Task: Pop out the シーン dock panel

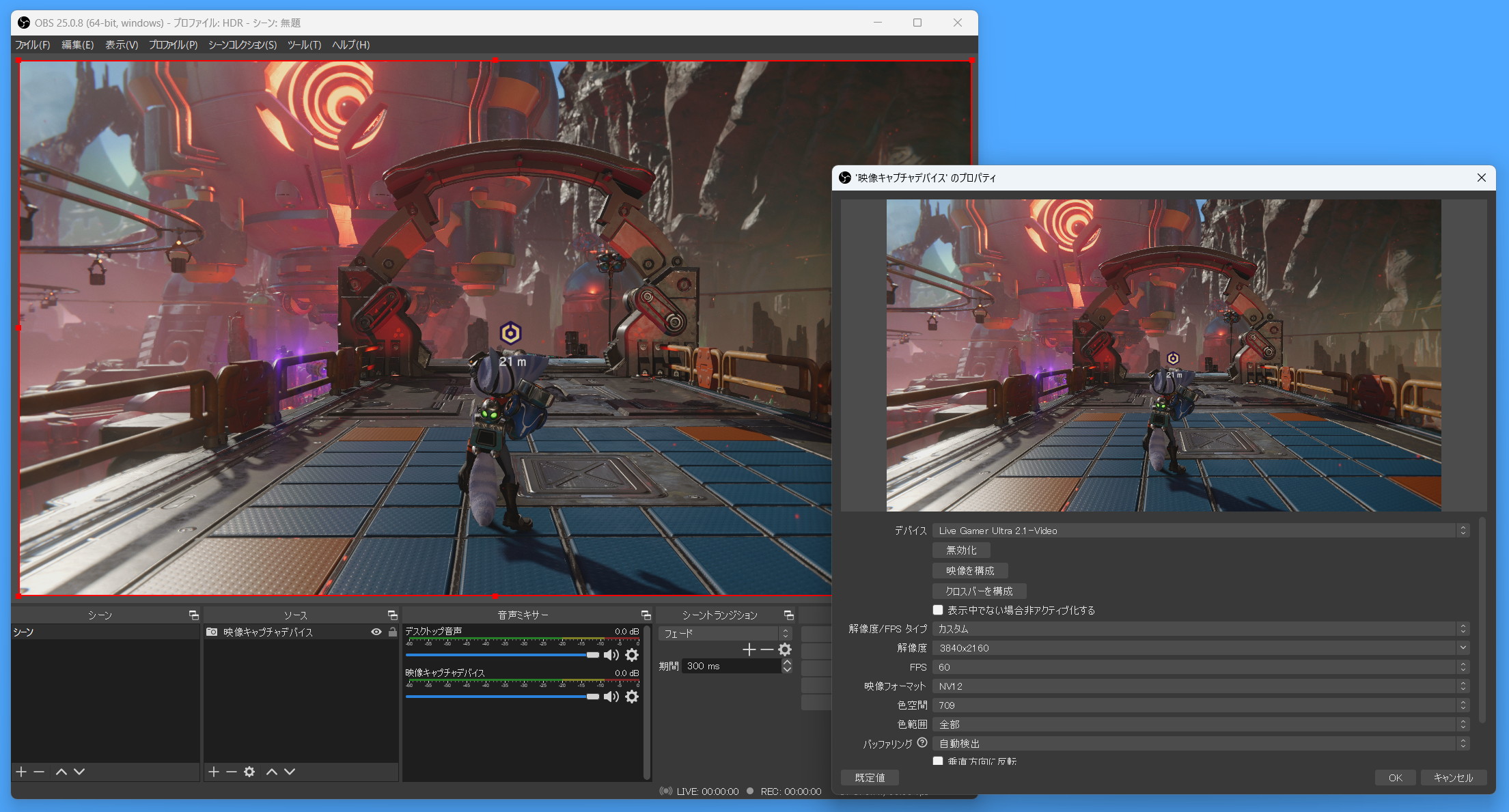Action: [x=194, y=615]
